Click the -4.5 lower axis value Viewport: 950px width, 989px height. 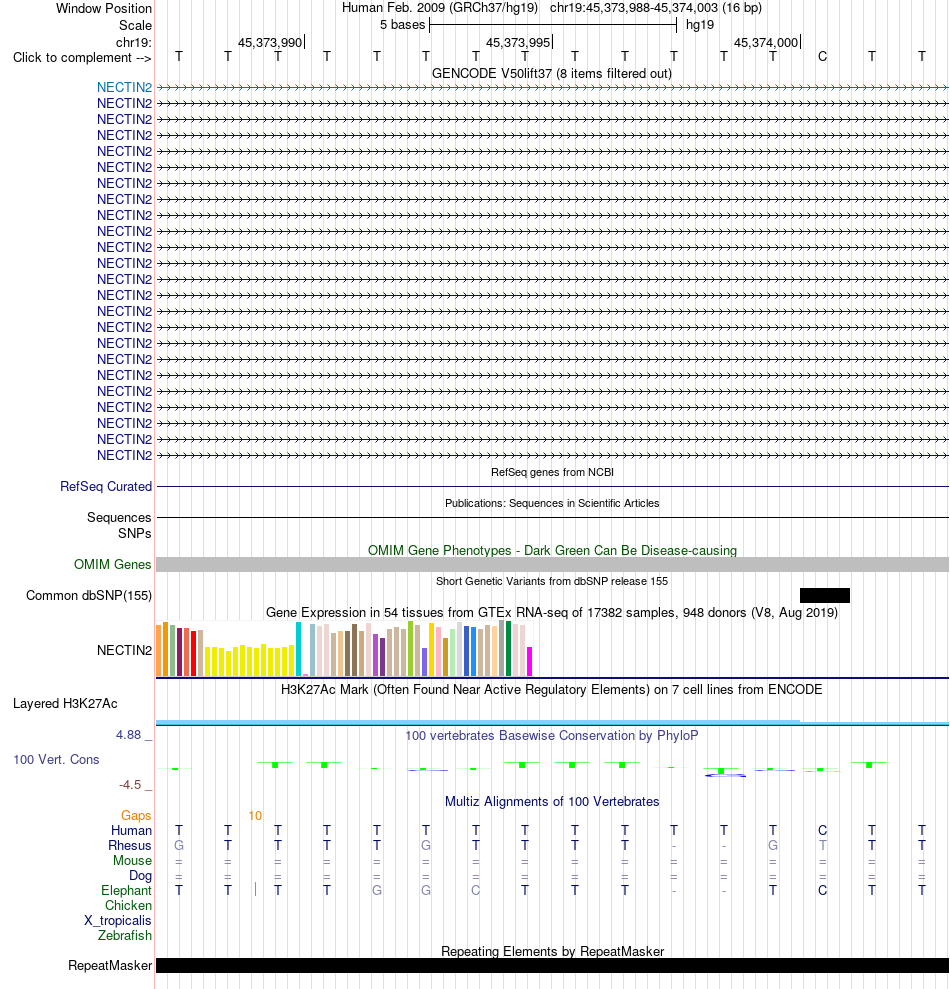pyautogui.click(x=130, y=785)
